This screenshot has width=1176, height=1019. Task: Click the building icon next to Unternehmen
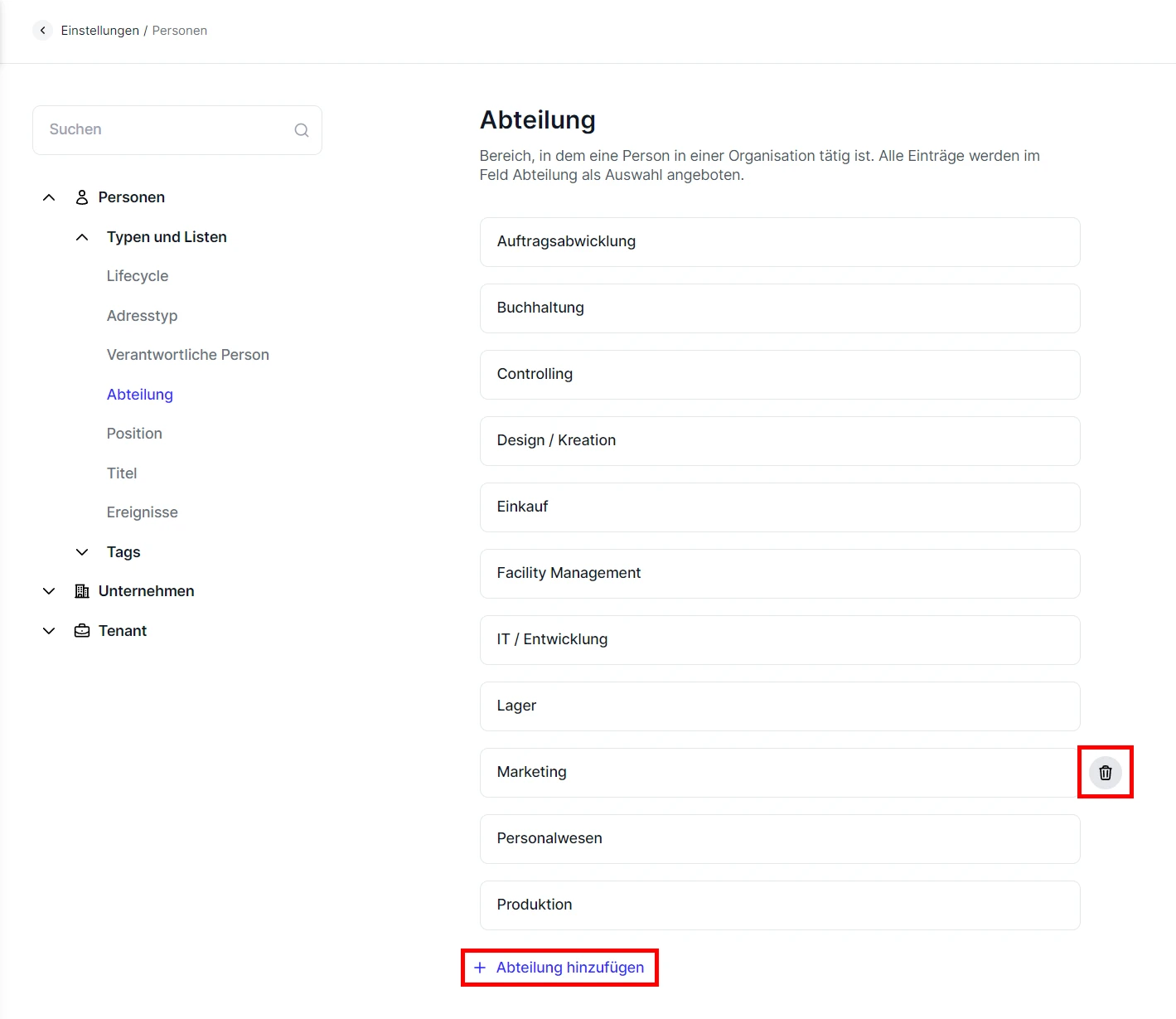tap(82, 591)
